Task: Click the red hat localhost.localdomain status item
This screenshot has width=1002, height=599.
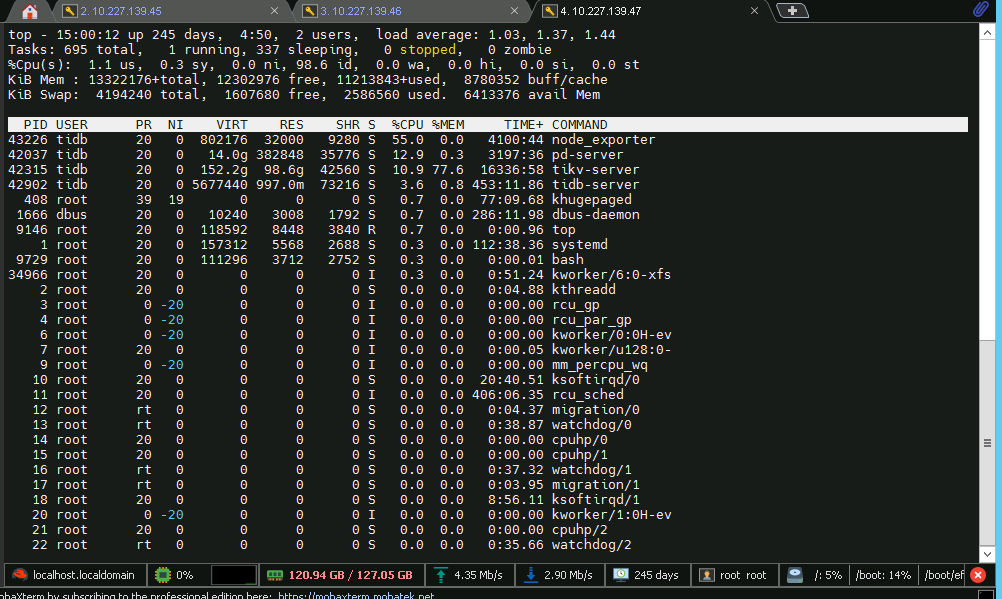Action: coord(73,575)
